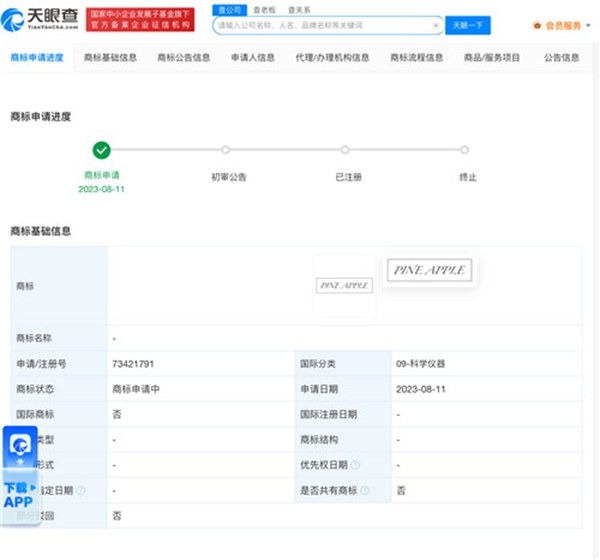Click the crown icon beside 会员服务

point(537,26)
